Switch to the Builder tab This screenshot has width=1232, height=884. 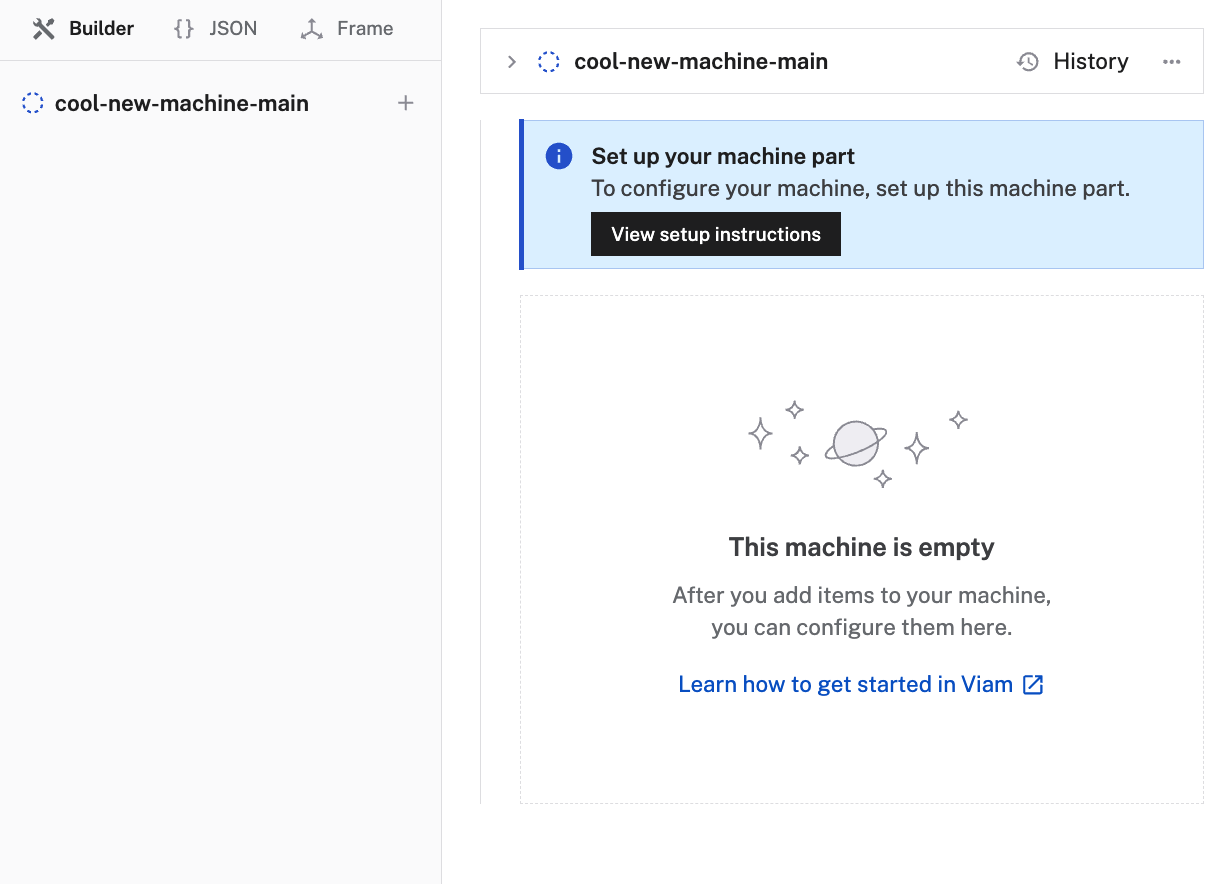click(x=100, y=28)
